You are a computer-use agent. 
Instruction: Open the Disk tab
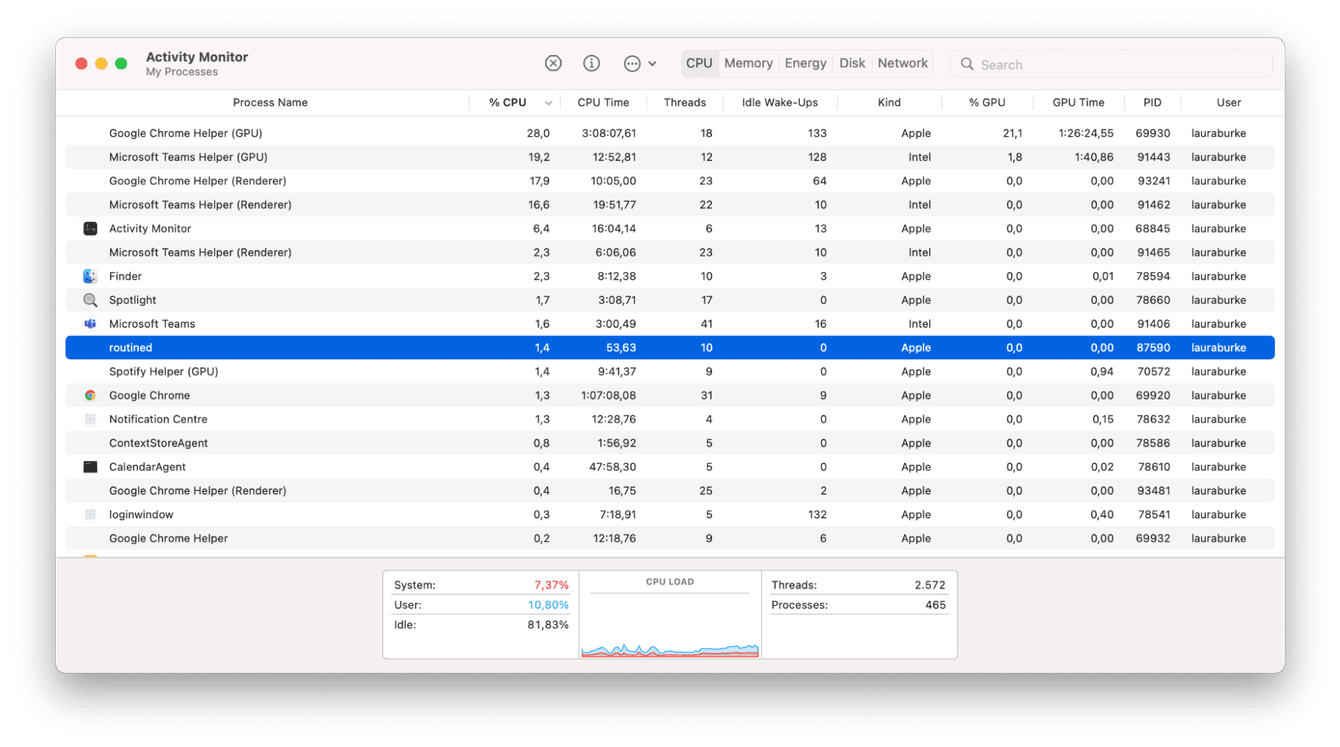click(x=852, y=62)
